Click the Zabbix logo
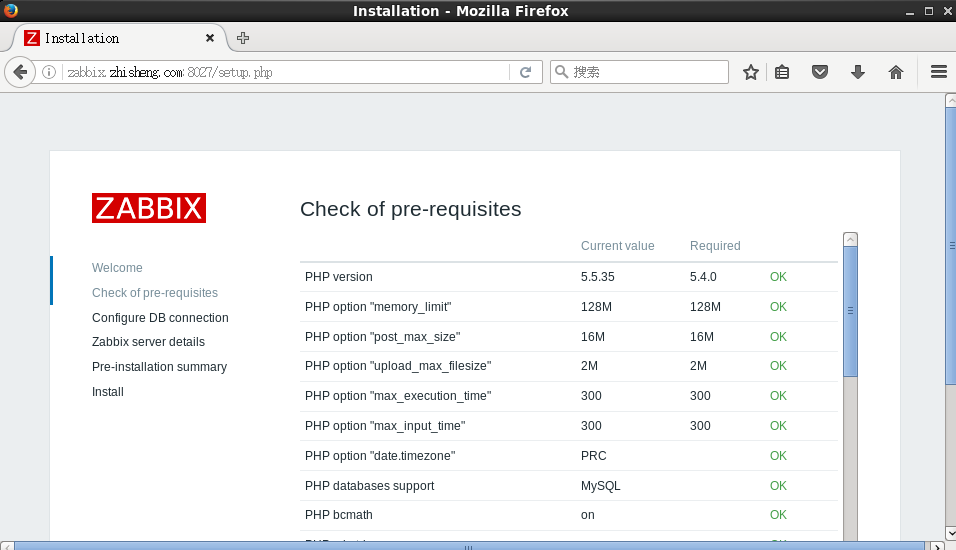 point(149,208)
